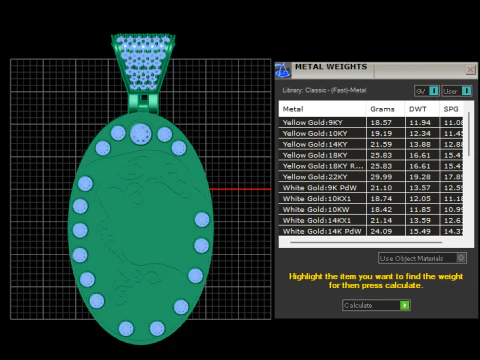This screenshot has width=480, height=360.
Task: Select the Yellow Gold:10KY row
Action: [x=371, y=133]
